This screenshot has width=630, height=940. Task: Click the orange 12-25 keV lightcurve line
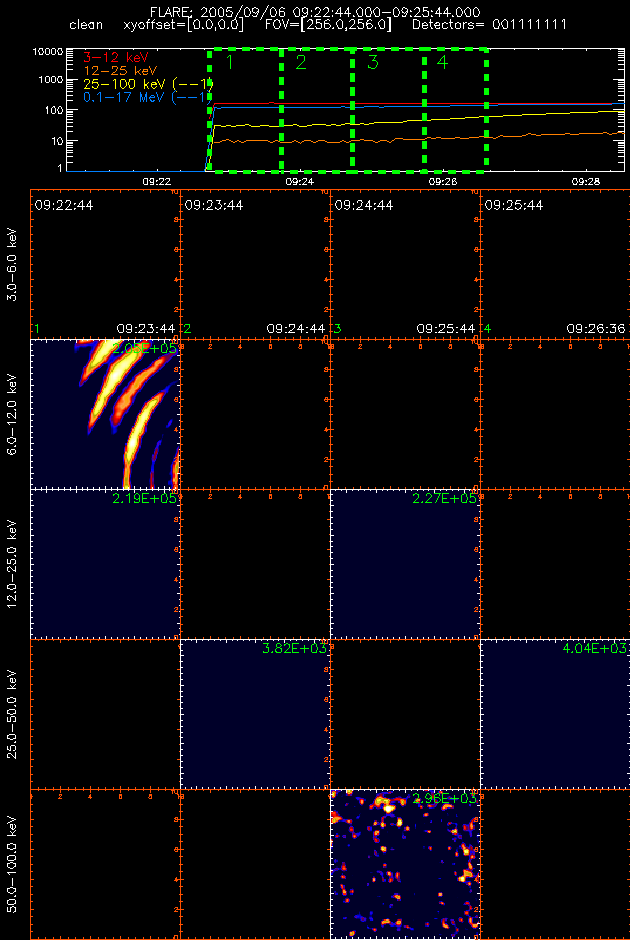(420, 138)
